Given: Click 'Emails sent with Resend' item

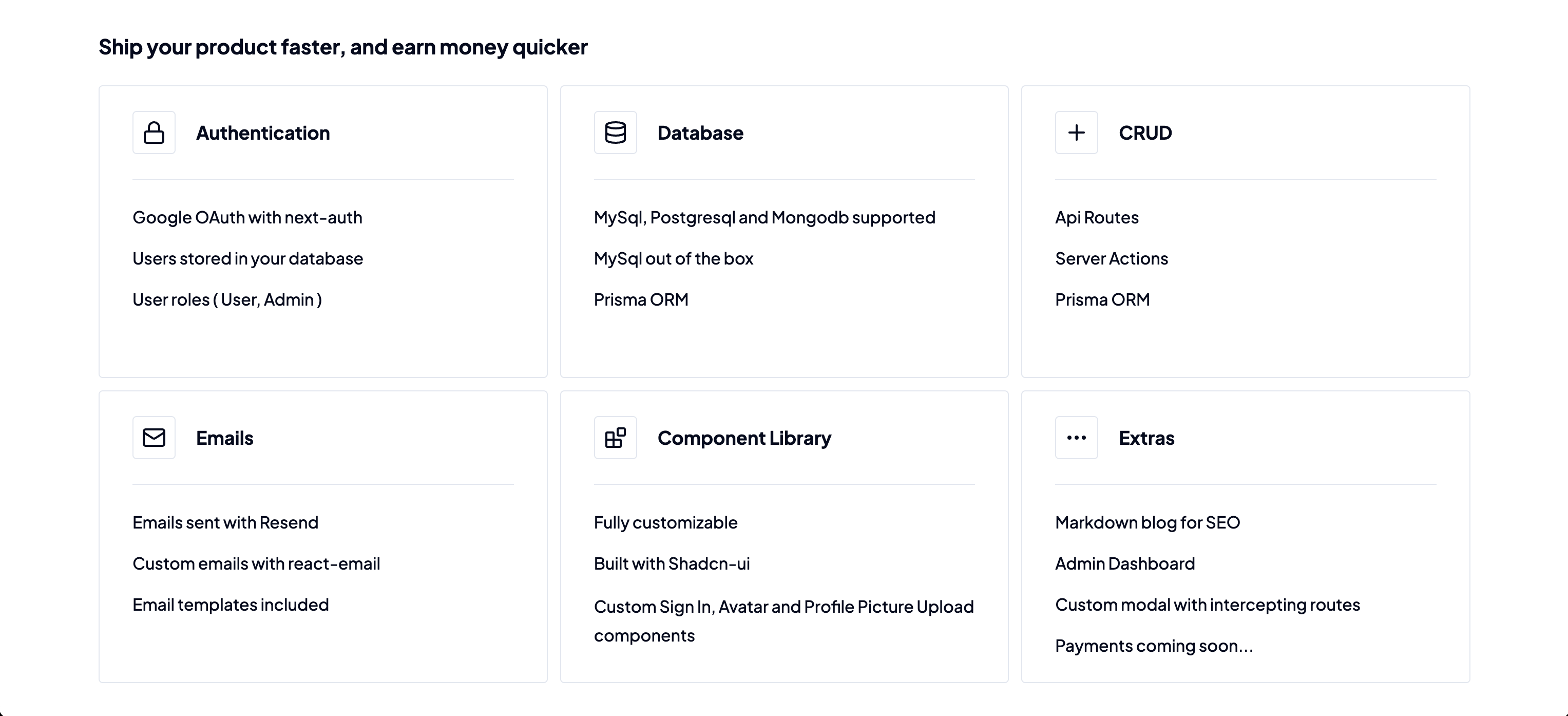Looking at the screenshot, I should pos(225,522).
